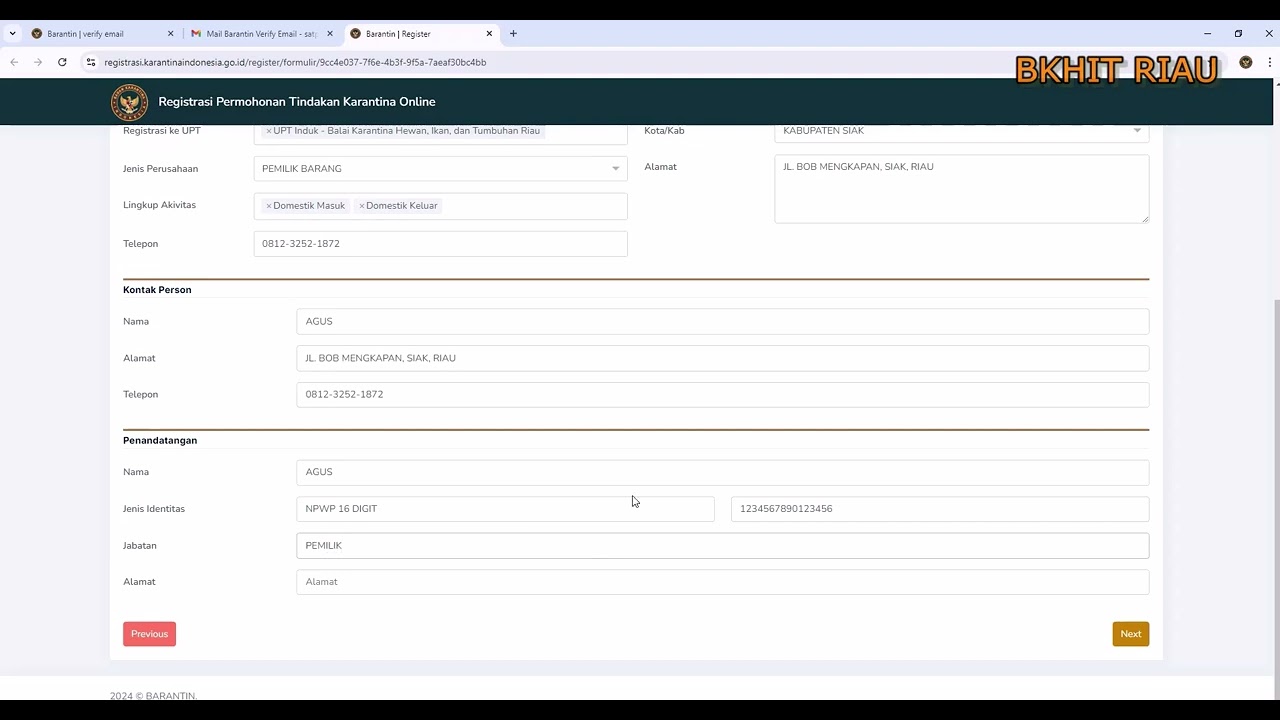Screen dimensions: 1280x720
Task: Close the Mail Barantin Verify Email tab
Action: click(330, 34)
